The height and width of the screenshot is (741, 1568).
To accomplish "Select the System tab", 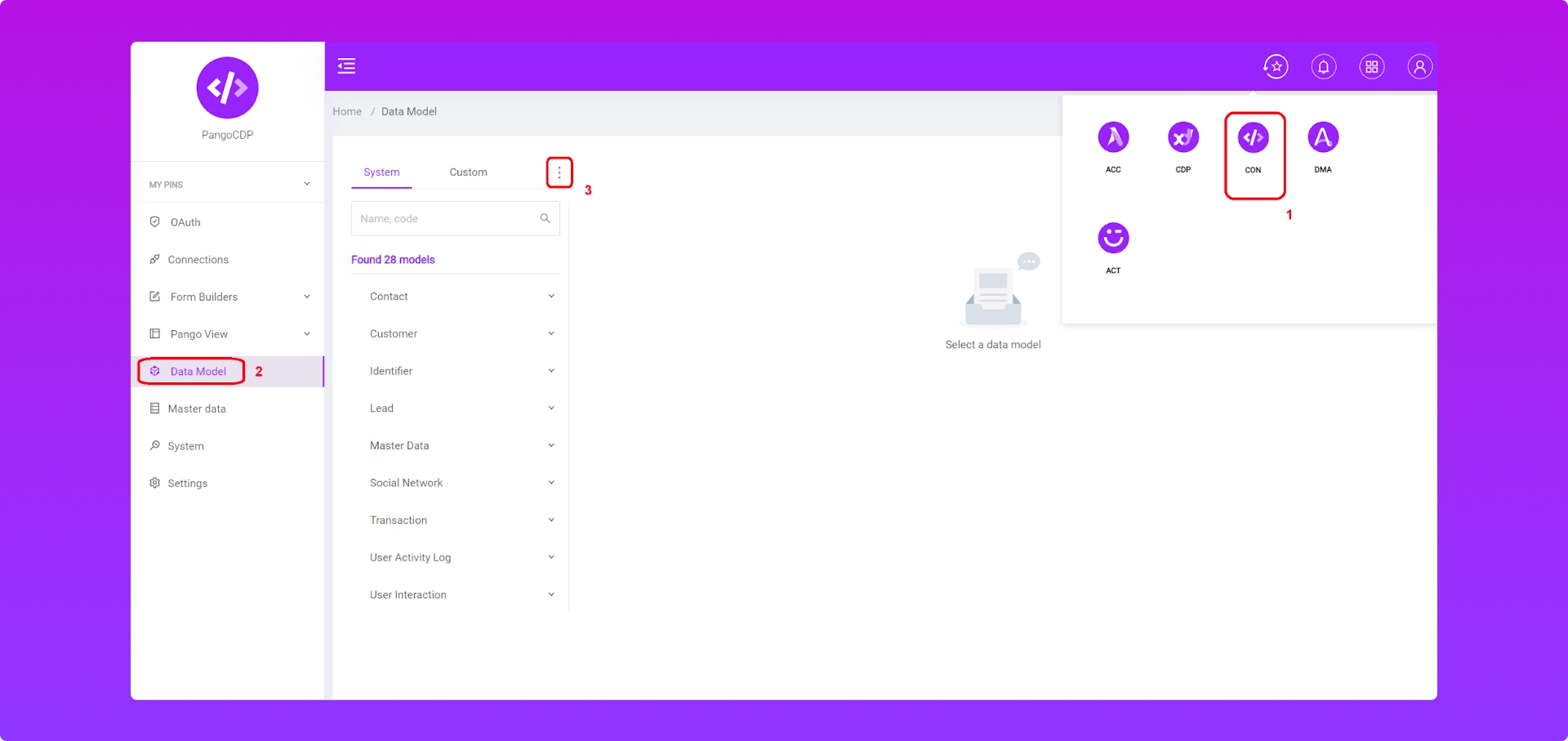I will (x=381, y=172).
